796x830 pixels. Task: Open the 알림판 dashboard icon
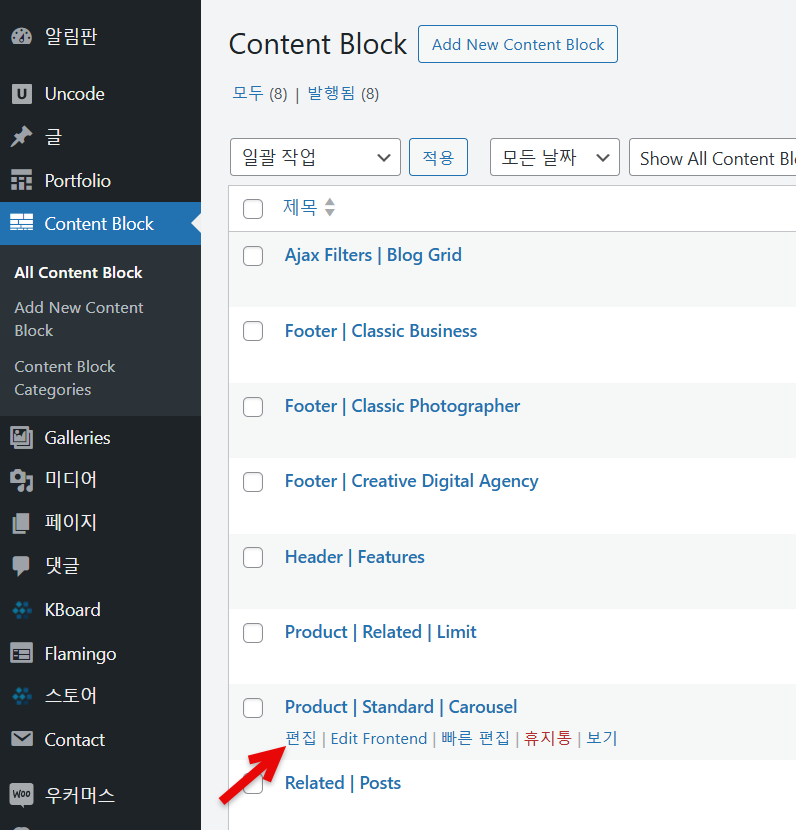point(22,37)
